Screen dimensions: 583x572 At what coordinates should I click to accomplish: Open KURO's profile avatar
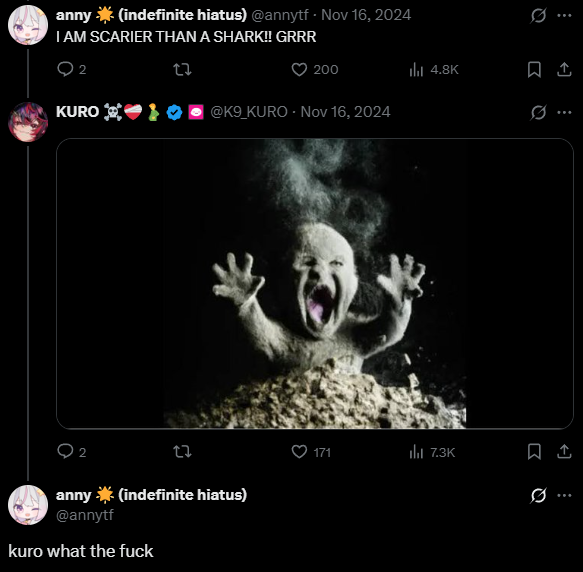28,122
